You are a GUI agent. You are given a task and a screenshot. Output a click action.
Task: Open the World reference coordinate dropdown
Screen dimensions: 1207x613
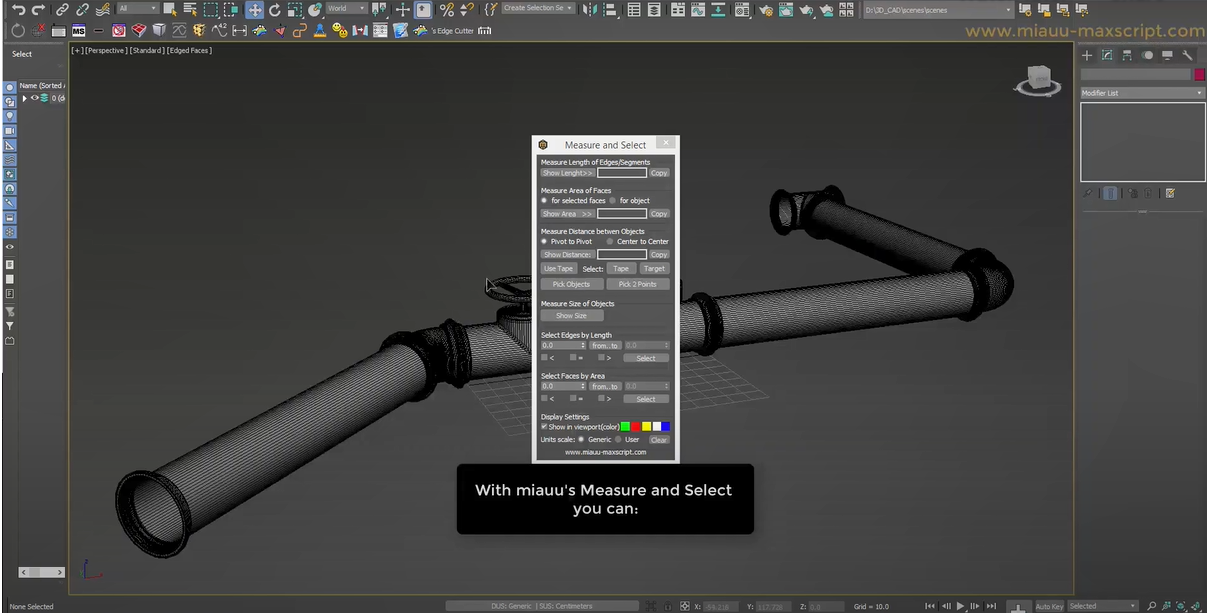347,9
